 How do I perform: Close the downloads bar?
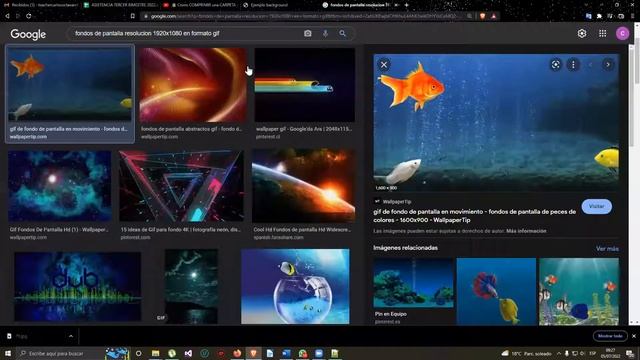(634, 336)
